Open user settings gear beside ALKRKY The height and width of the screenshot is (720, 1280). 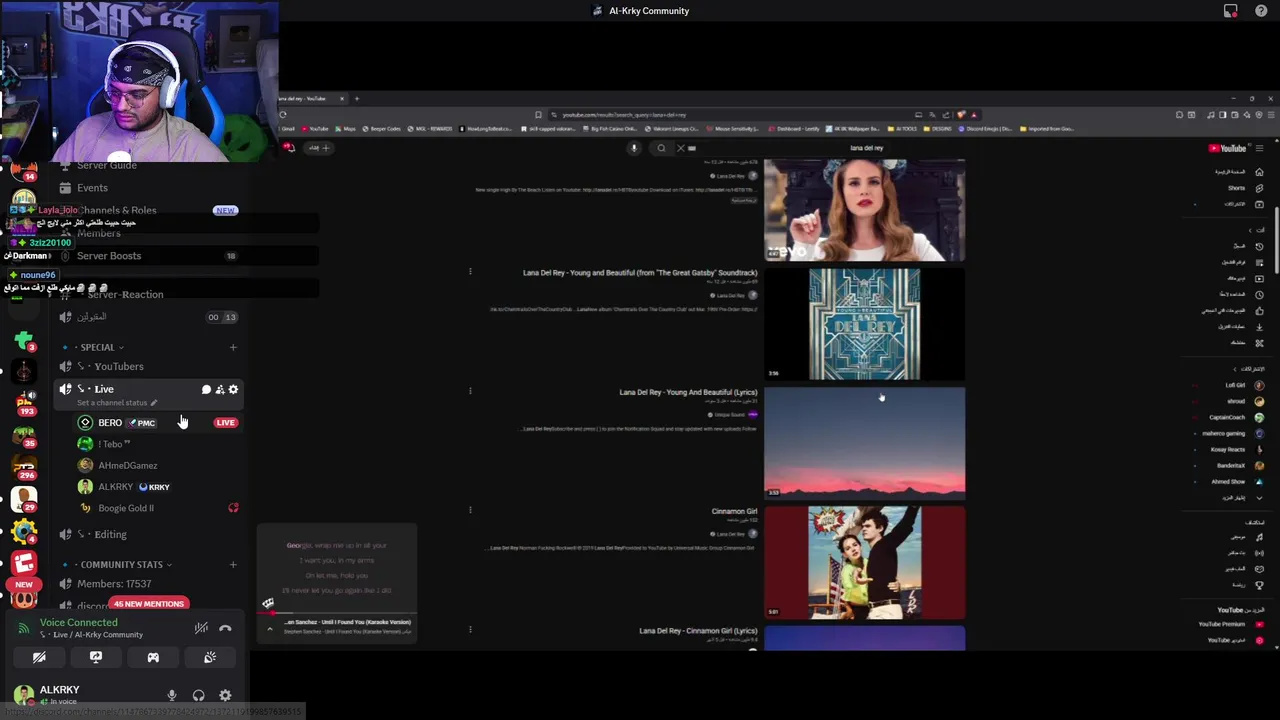pos(225,695)
